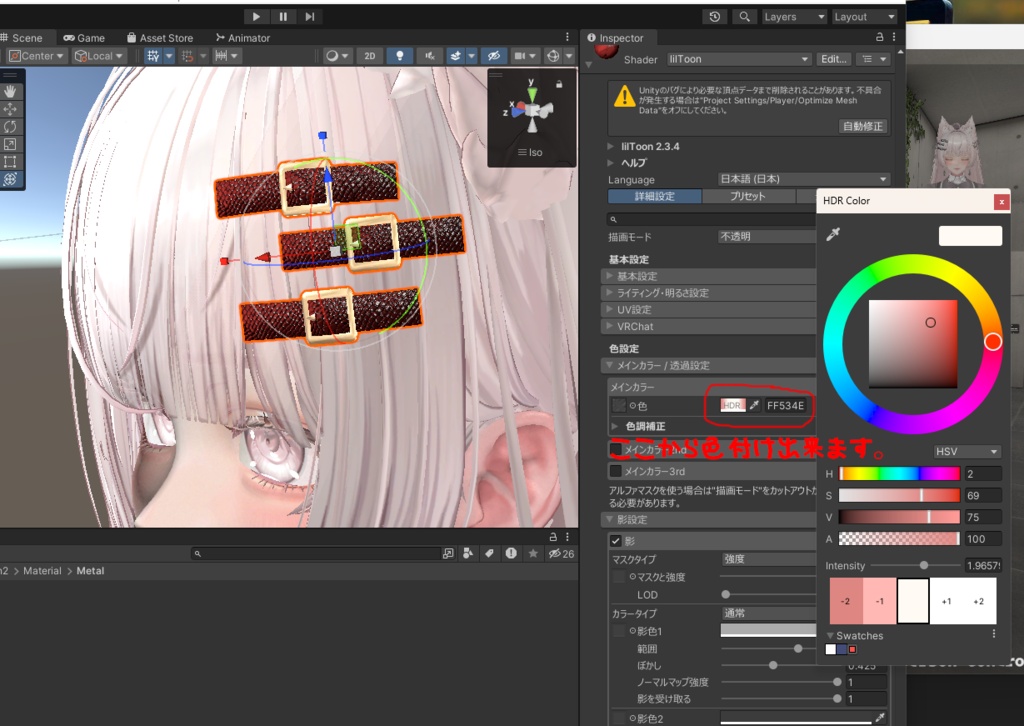Pick a color with HDR Color eyedropper
This screenshot has width=1024, height=726.
tap(833, 234)
